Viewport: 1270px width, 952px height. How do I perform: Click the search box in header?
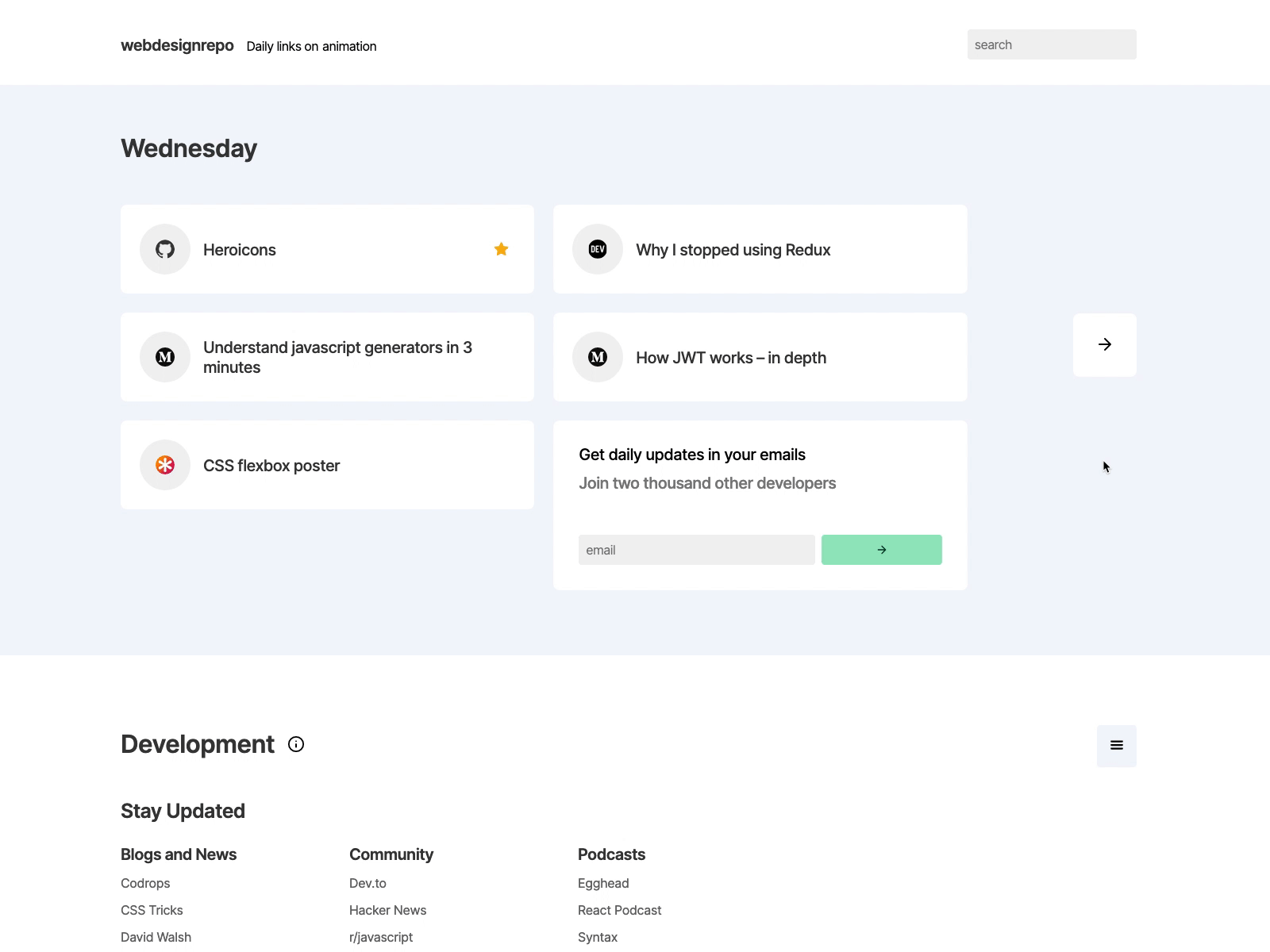coord(1051,44)
